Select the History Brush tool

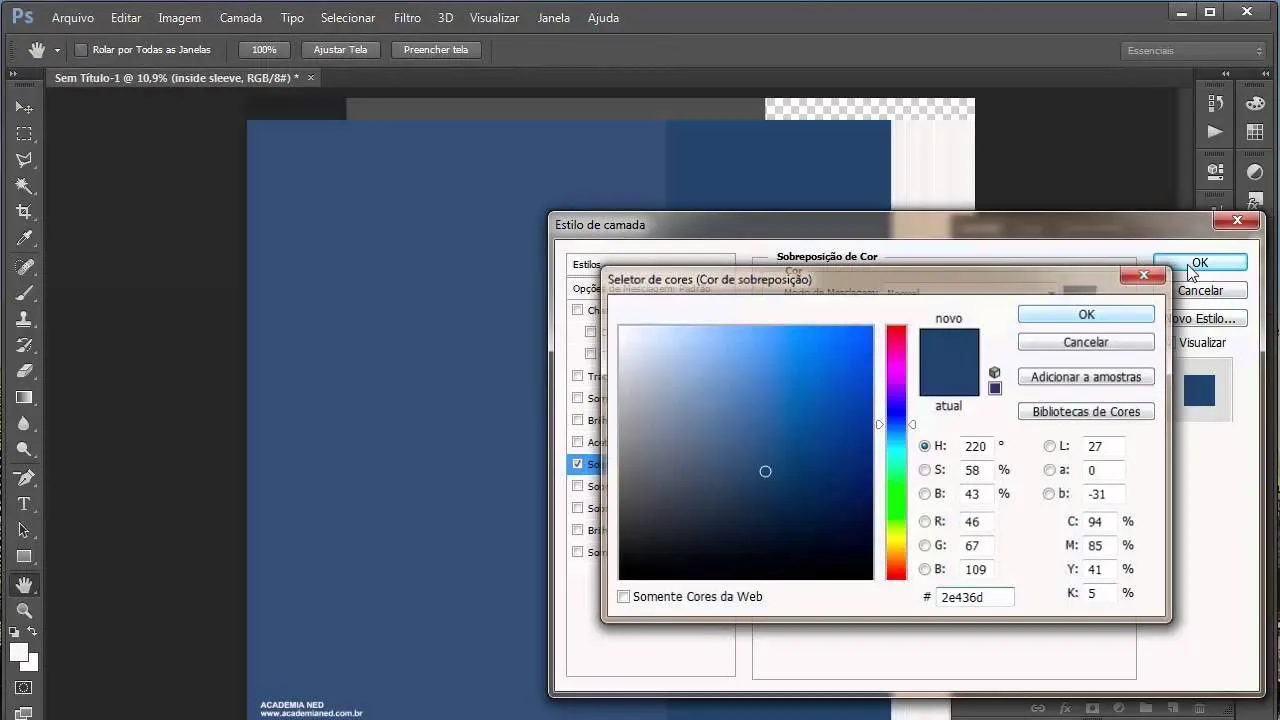24,345
